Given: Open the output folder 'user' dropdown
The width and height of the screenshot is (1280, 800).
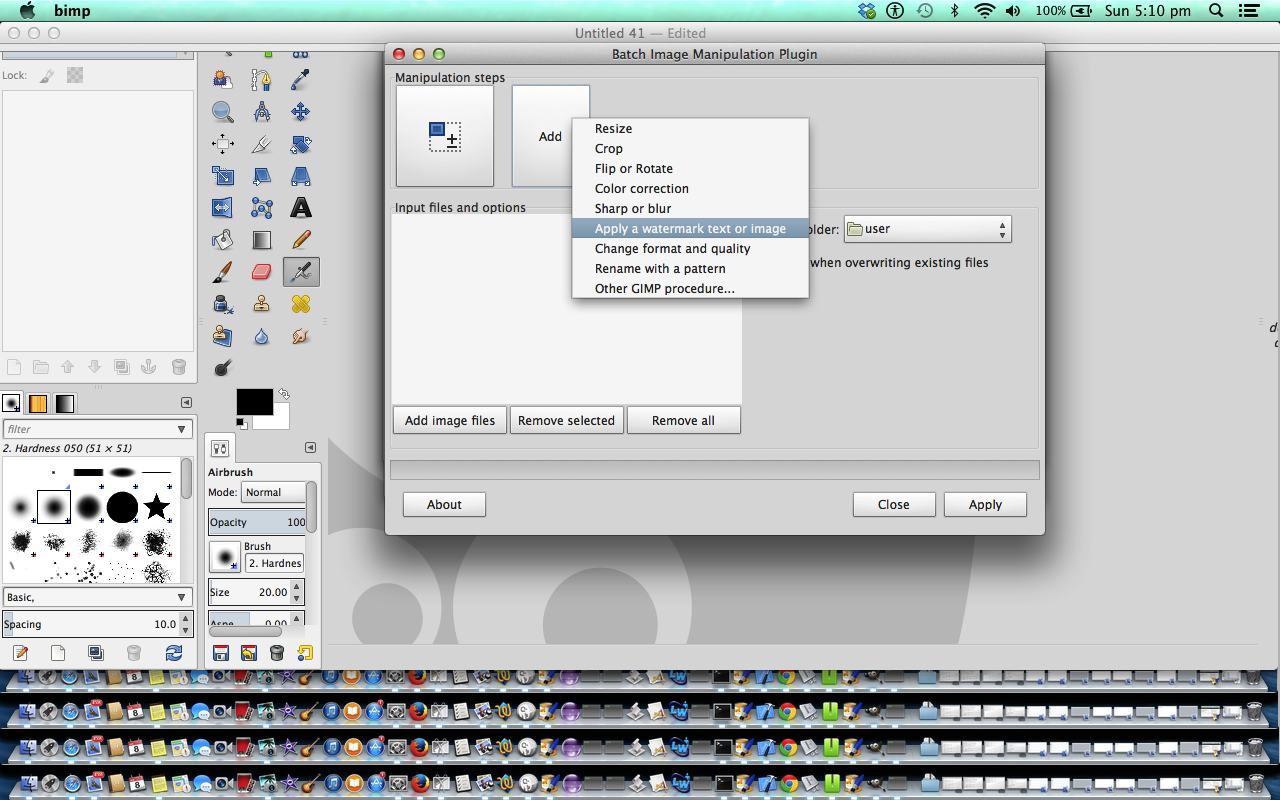Looking at the screenshot, I should (x=928, y=229).
